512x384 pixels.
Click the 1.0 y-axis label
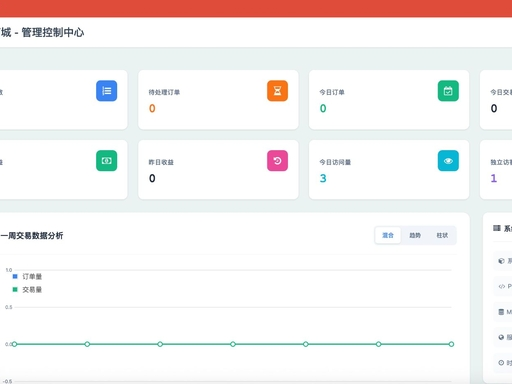(9, 270)
